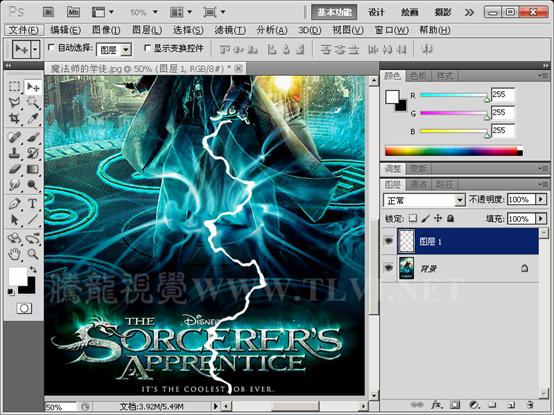The width and height of the screenshot is (554, 415).
Task: Switch to the 色板 tab
Action: [418, 76]
